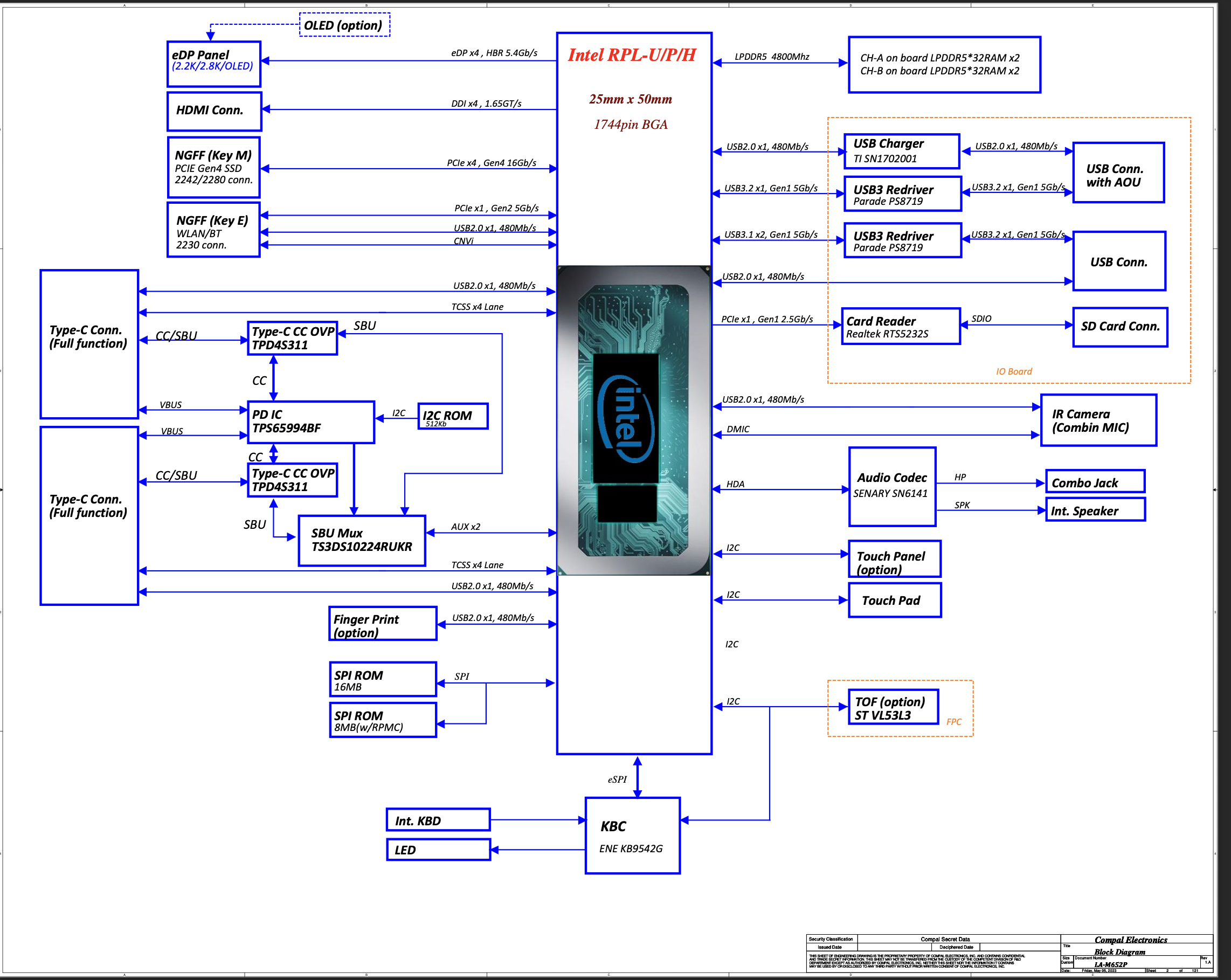This screenshot has width=1231, height=980.
Task: Click the SD Card Conn. block
Action: [1120, 327]
